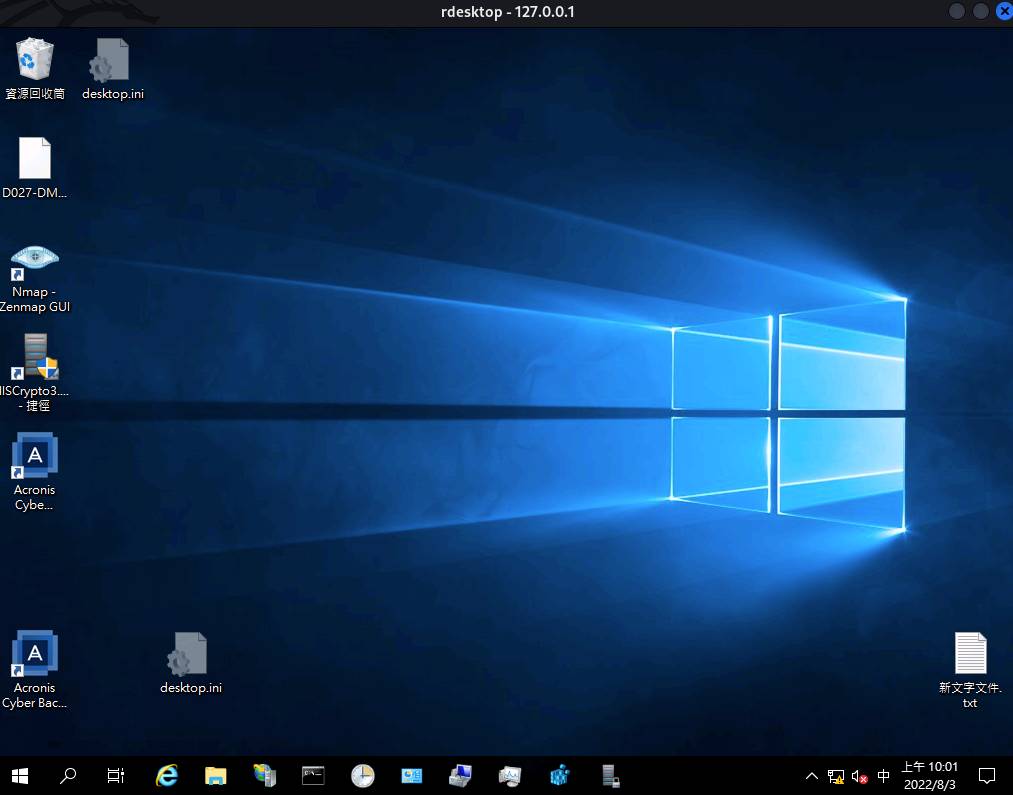Screen dimensions: 1013x795
Task: Open the network status tray icon
Action: [836, 776]
